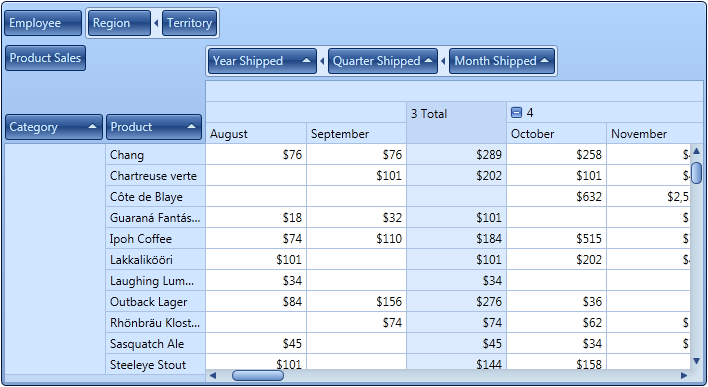
Task: Sort by Year Shipped field header
Action: coord(262,61)
